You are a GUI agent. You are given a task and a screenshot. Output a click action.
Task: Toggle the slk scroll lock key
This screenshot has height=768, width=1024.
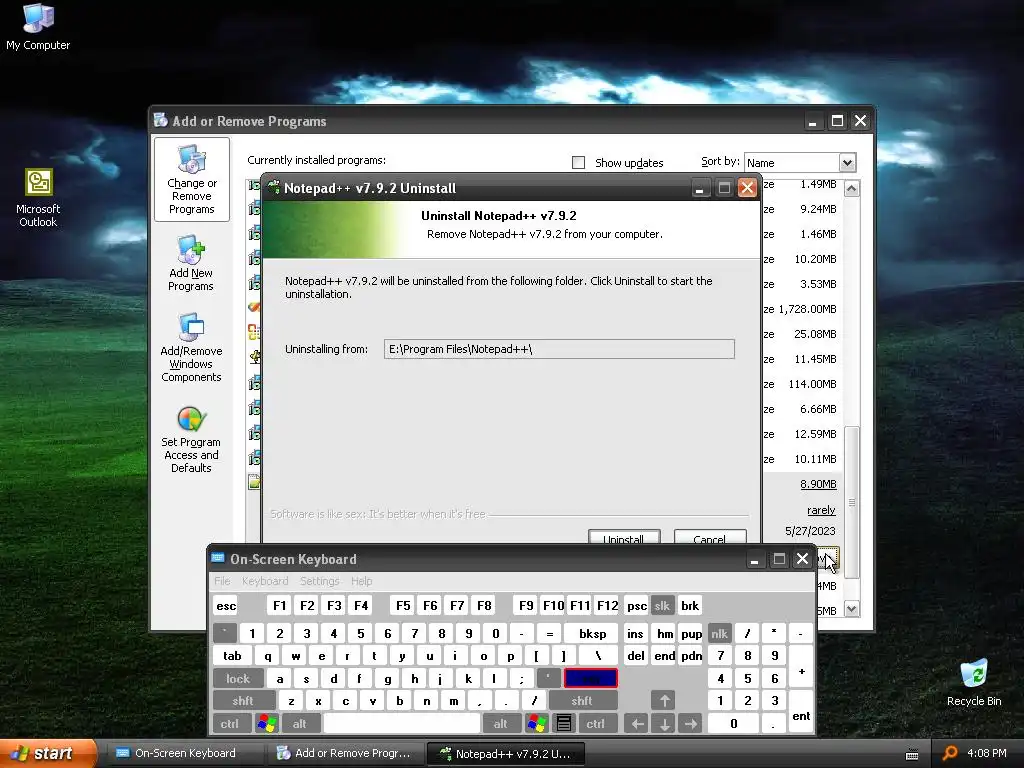point(662,605)
